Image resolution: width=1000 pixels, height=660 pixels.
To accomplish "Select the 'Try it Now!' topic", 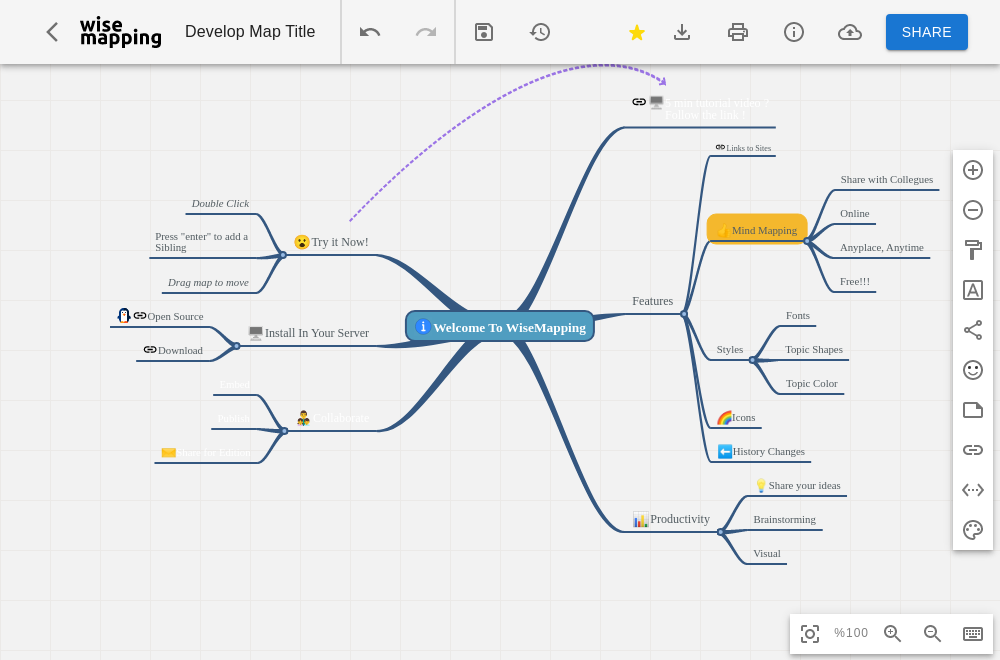I will click(x=340, y=242).
